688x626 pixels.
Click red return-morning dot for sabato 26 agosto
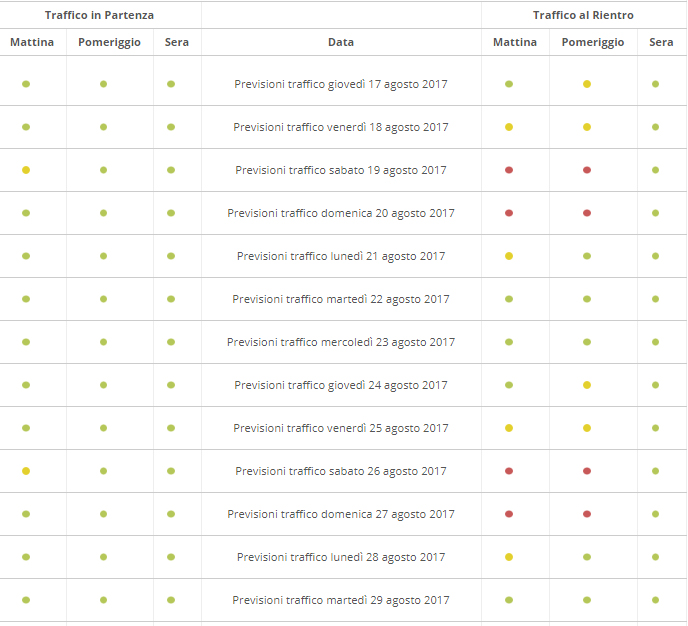coord(509,471)
